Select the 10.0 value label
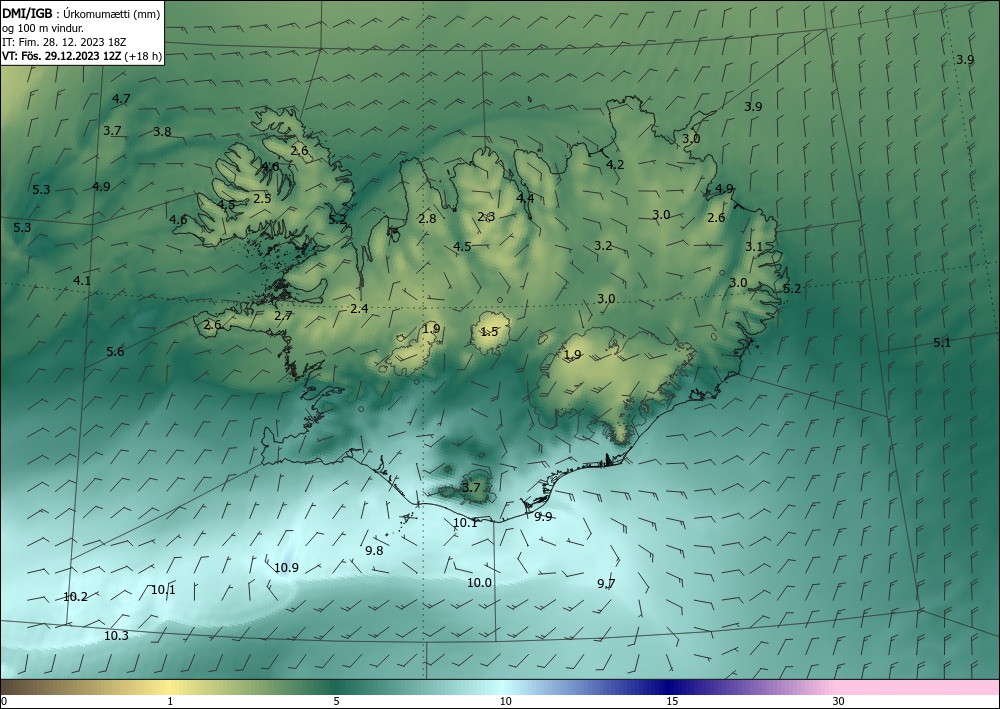 [x=480, y=582]
